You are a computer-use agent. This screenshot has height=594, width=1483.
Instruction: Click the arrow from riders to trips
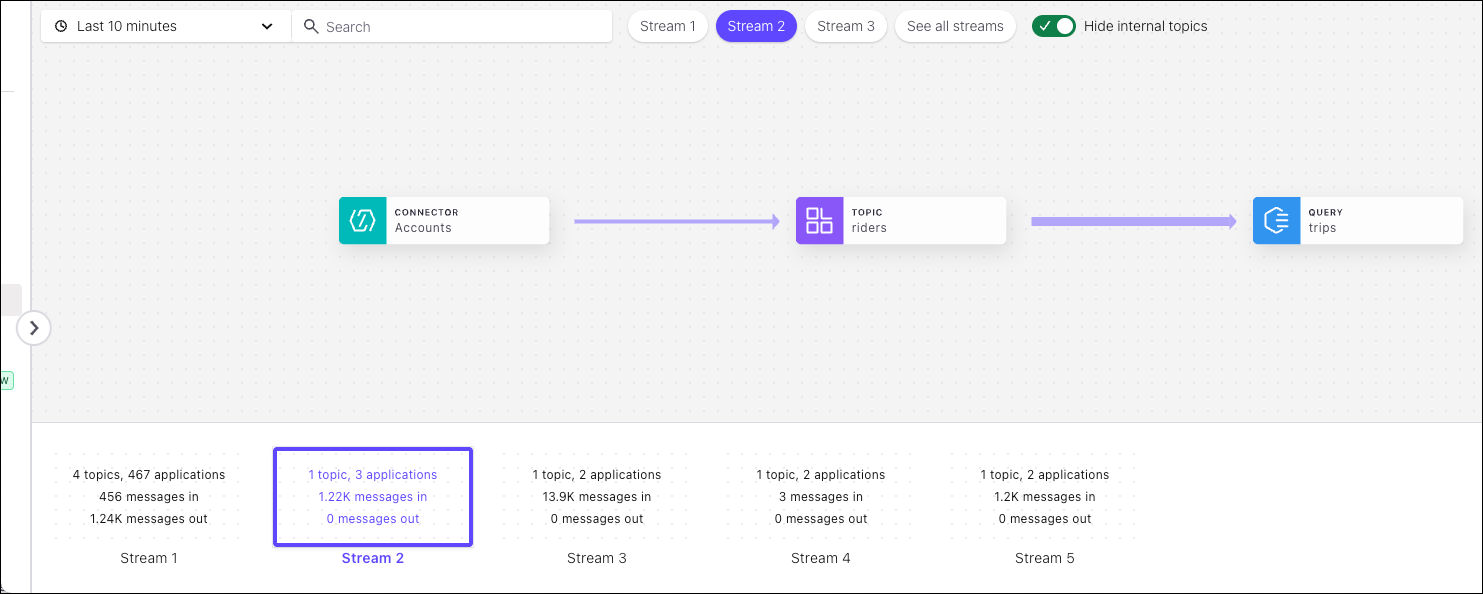(1133, 222)
